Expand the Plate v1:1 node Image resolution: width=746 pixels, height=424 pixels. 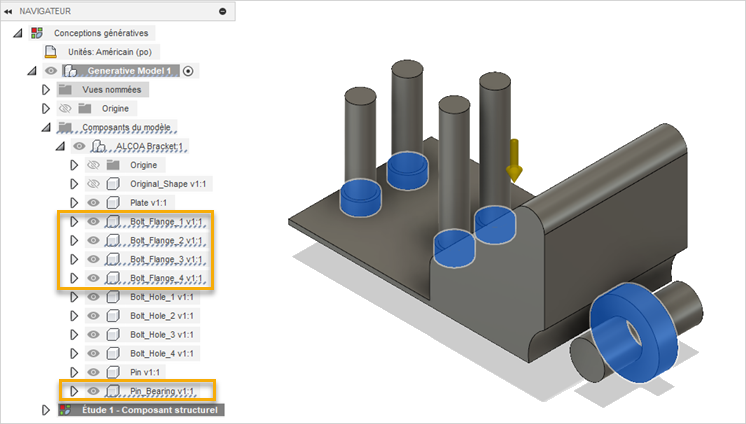[74, 203]
